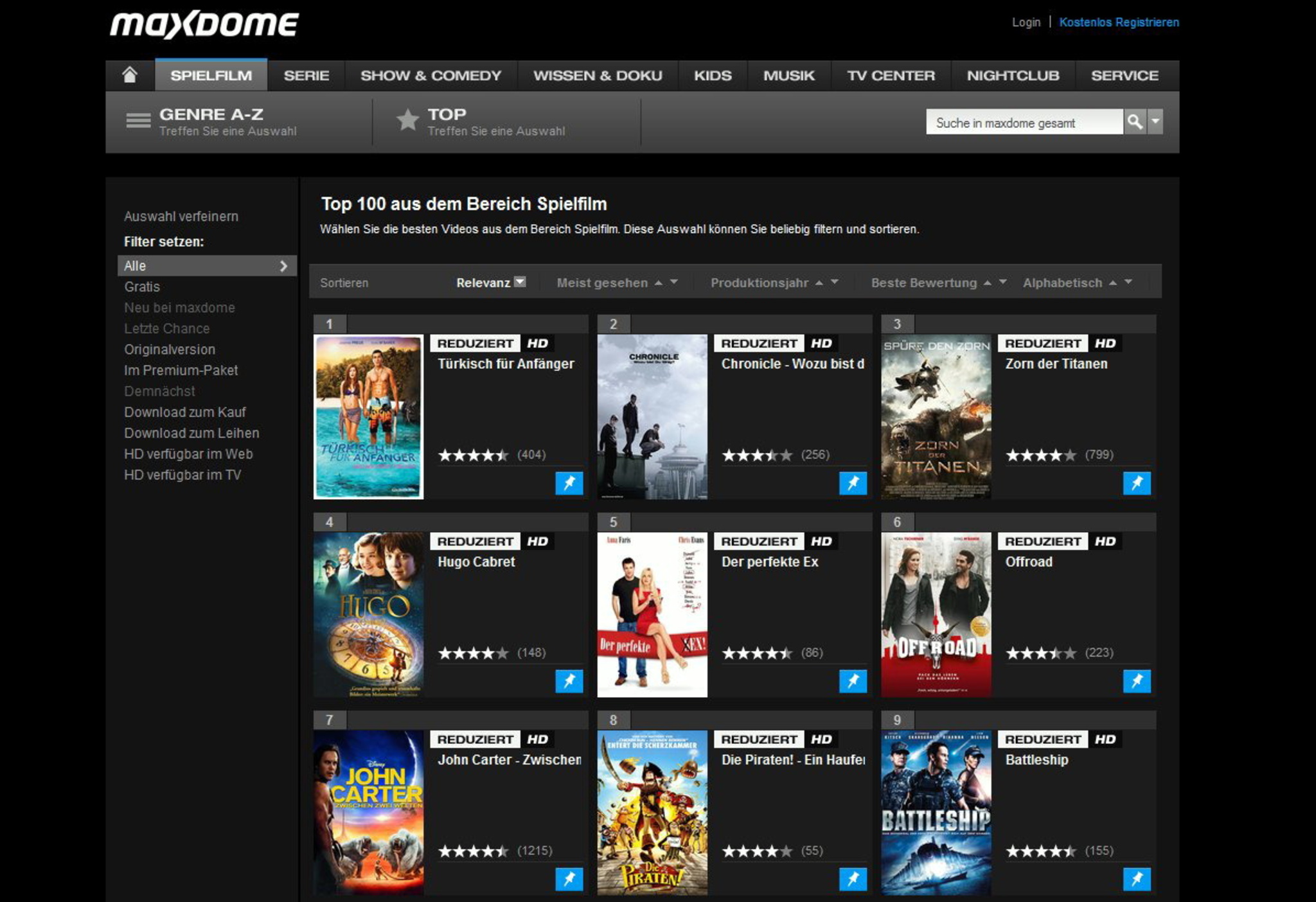1316x902 pixels.
Task: Click the search magnifier icon
Action: pos(1135,121)
